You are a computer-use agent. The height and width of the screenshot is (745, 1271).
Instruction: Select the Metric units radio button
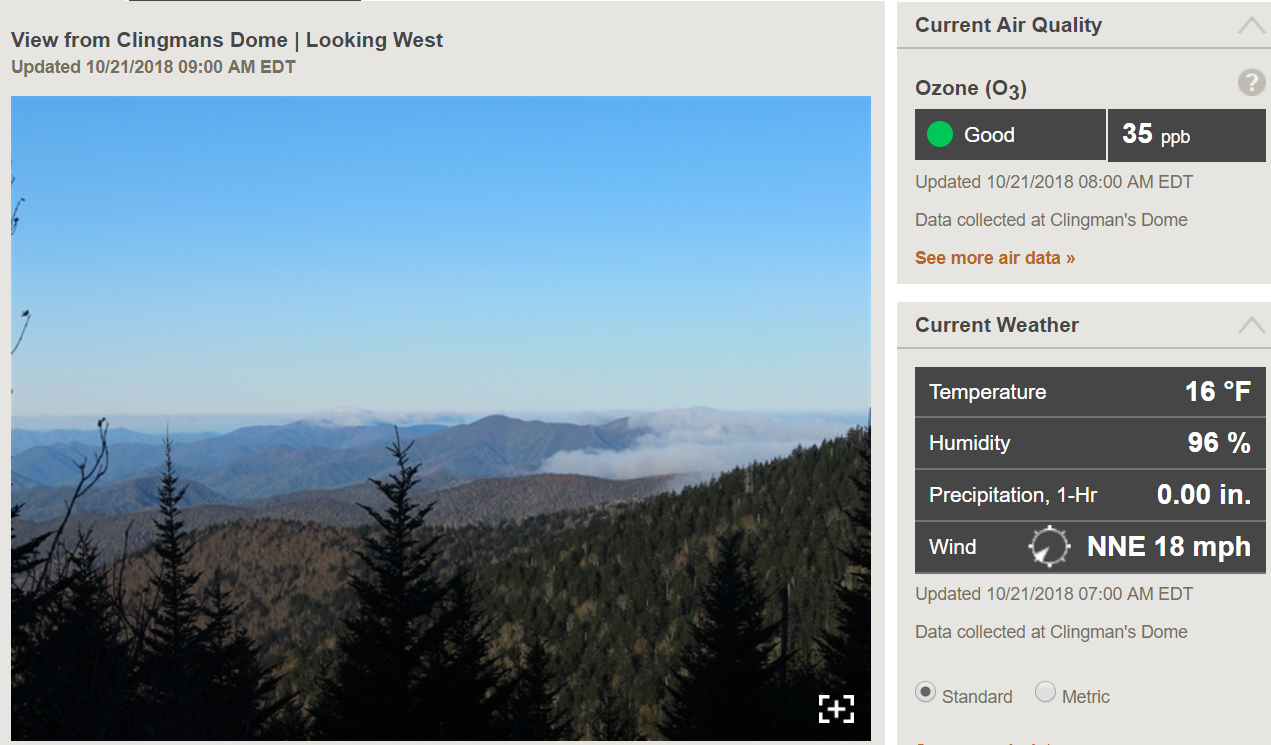[x=1045, y=692]
